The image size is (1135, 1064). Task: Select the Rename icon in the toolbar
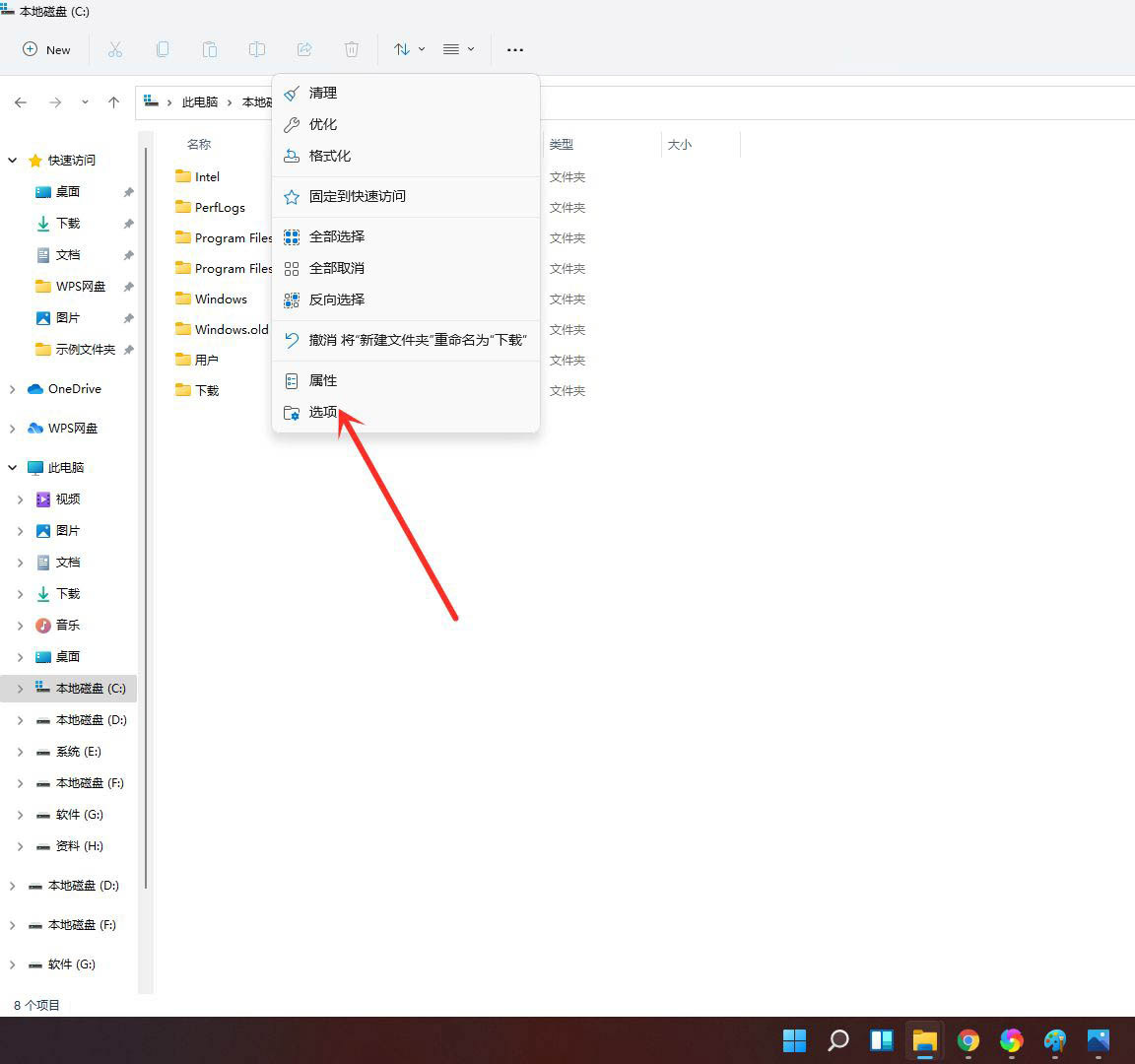tap(257, 49)
